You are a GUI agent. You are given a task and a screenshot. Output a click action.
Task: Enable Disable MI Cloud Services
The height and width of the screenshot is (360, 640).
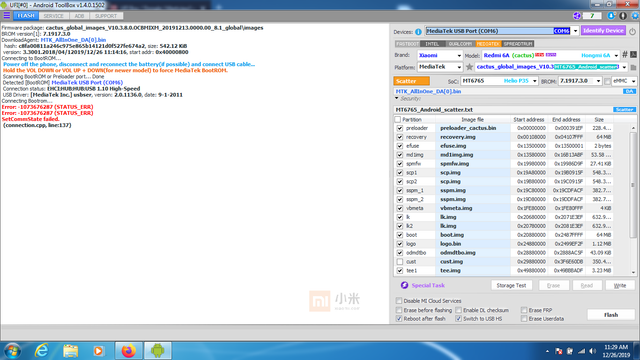coord(399,301)
